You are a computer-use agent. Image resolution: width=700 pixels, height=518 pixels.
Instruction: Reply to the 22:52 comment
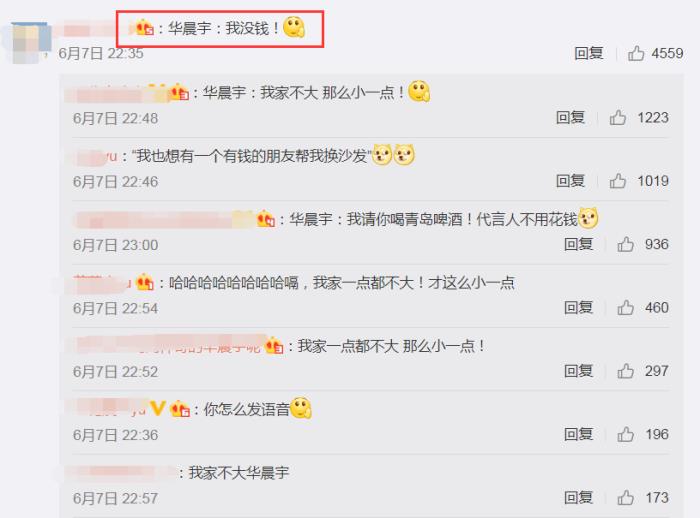pyautogui.click(x=579, y=371)
